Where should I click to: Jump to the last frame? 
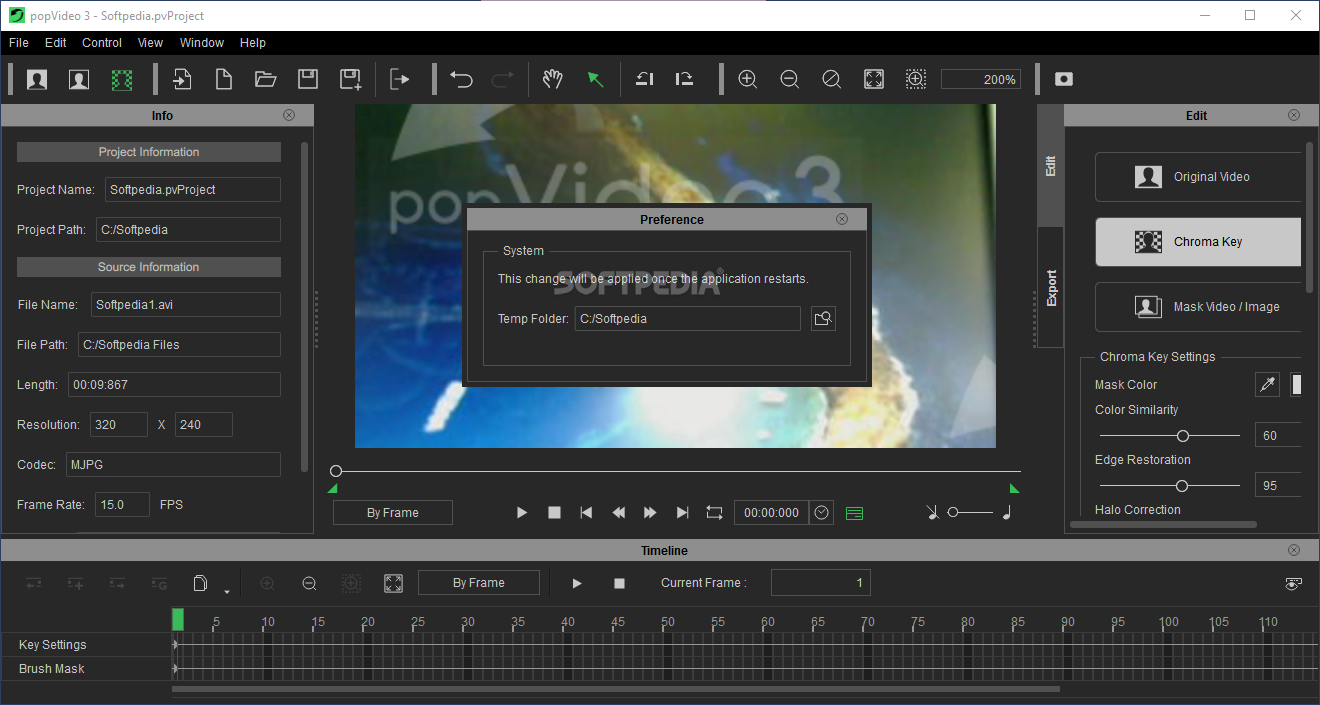click(682, 513)
